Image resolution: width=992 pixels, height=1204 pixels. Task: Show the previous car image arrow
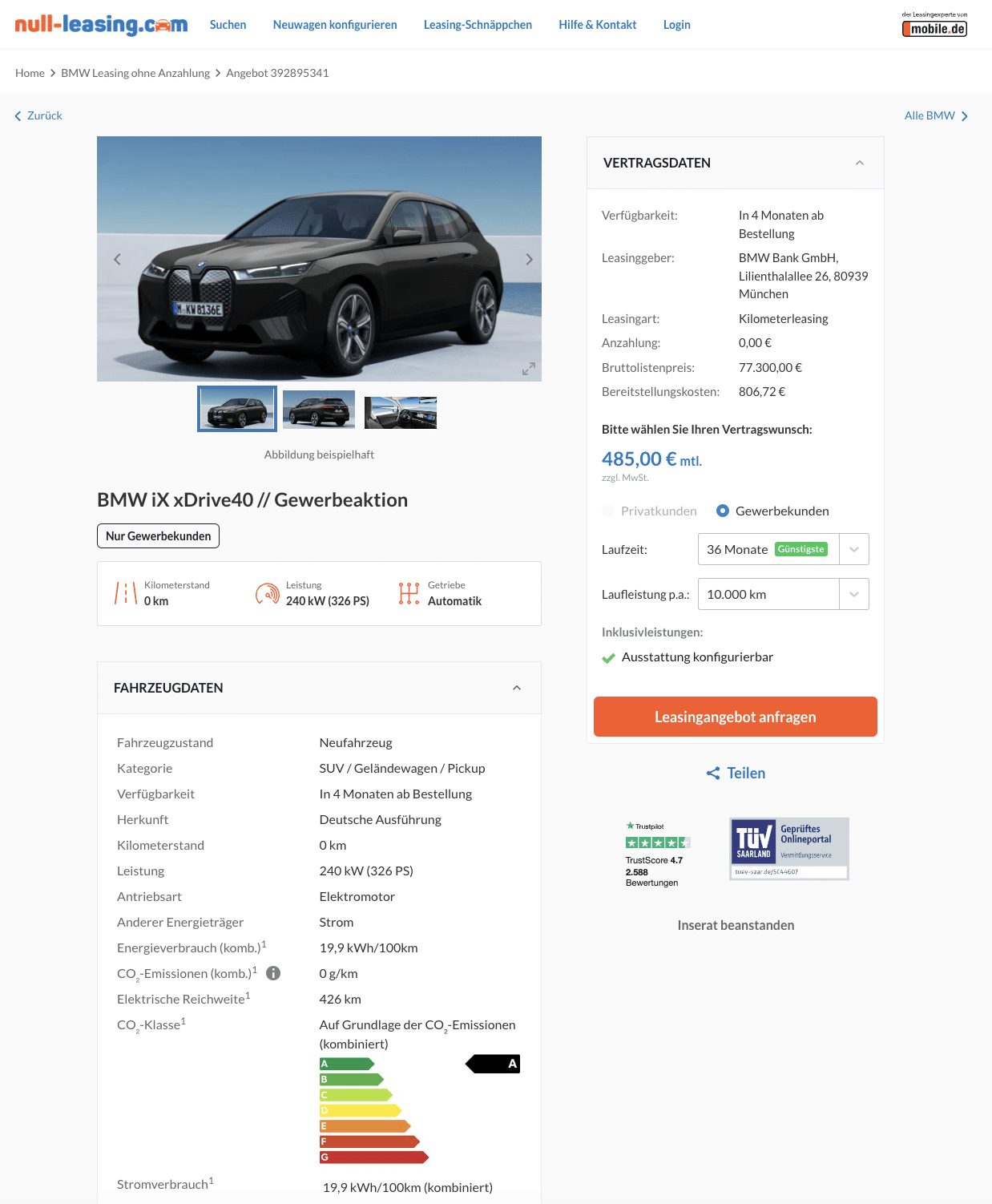pos(117,259)
